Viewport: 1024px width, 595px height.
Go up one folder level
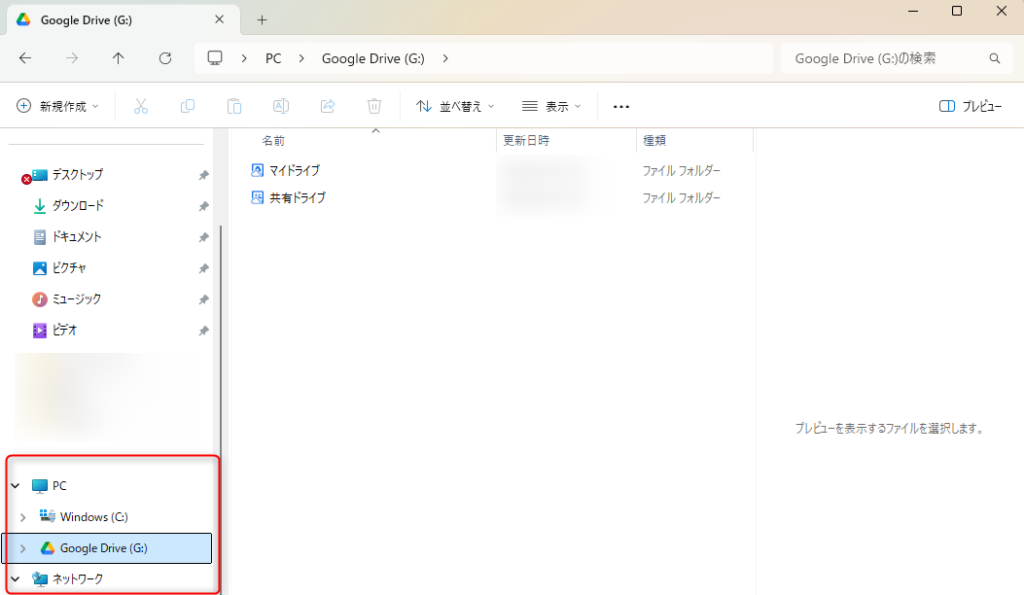pos(118,58)
